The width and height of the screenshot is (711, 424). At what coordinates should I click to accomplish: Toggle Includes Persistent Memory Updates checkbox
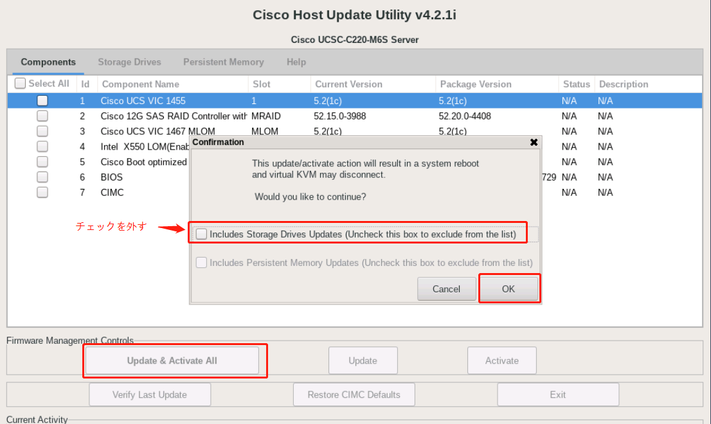coord(201,263)
